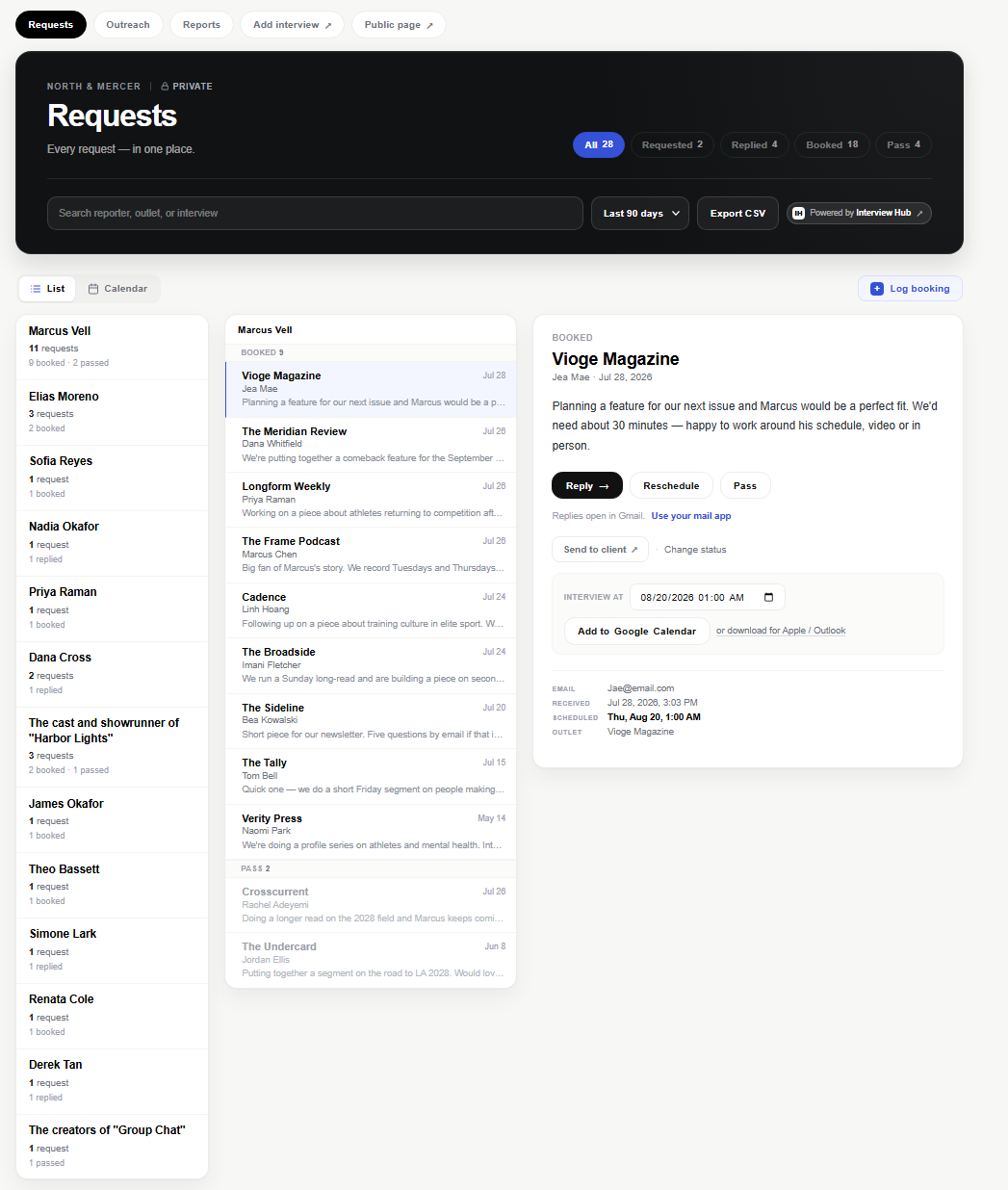1008x1190 pixels.
Task: Select Renata Cole in client list
Action: point(113,1016)
